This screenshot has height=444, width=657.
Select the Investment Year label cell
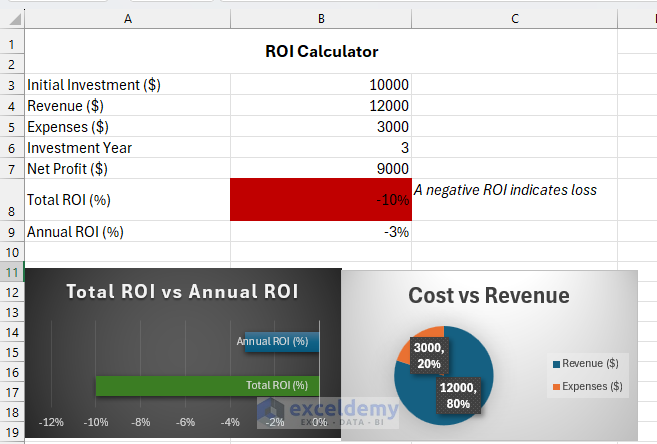pyautogui.click(x=127, y=147)
